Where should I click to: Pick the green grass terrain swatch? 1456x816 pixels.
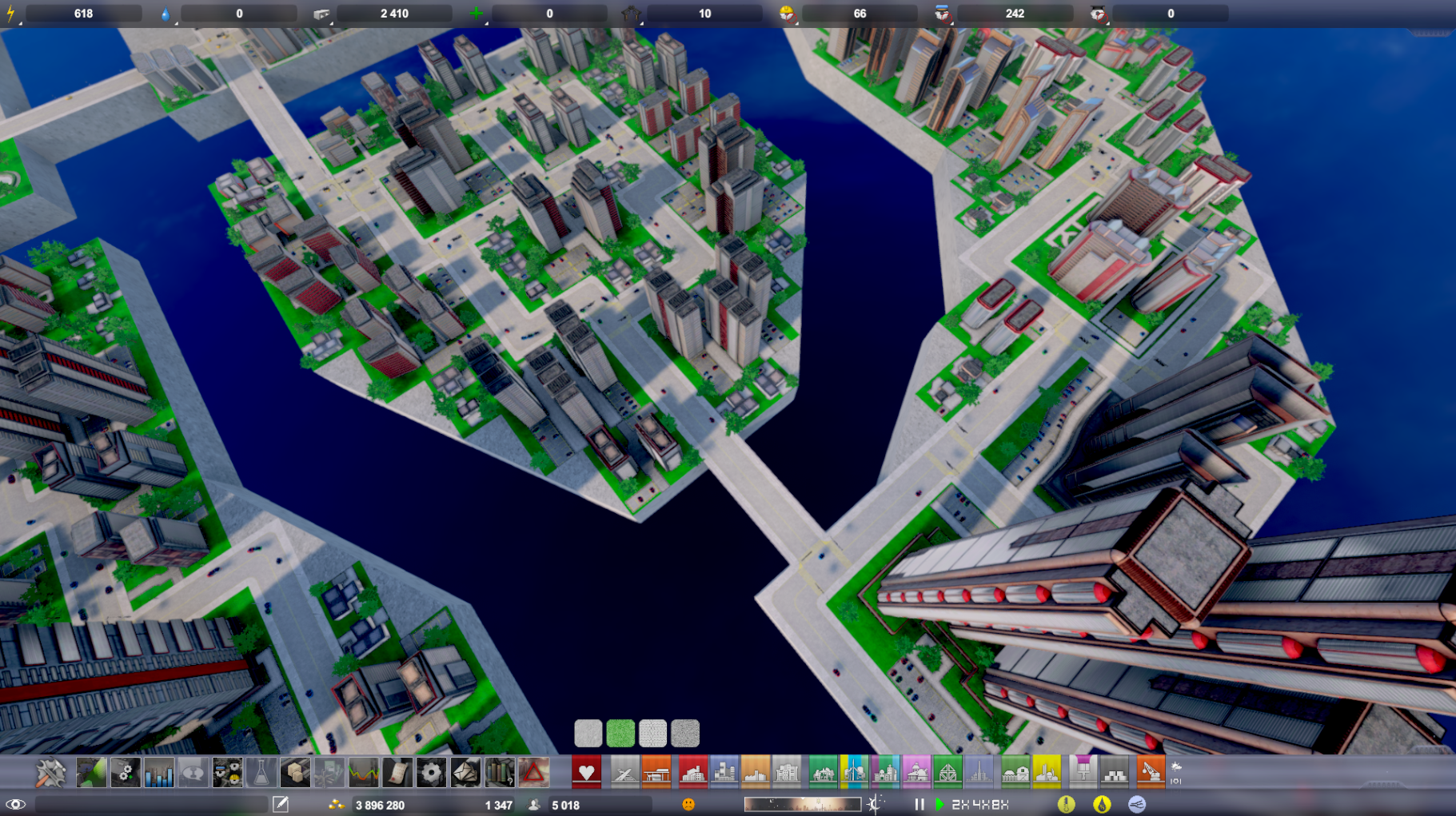click(x=620, y=733)
